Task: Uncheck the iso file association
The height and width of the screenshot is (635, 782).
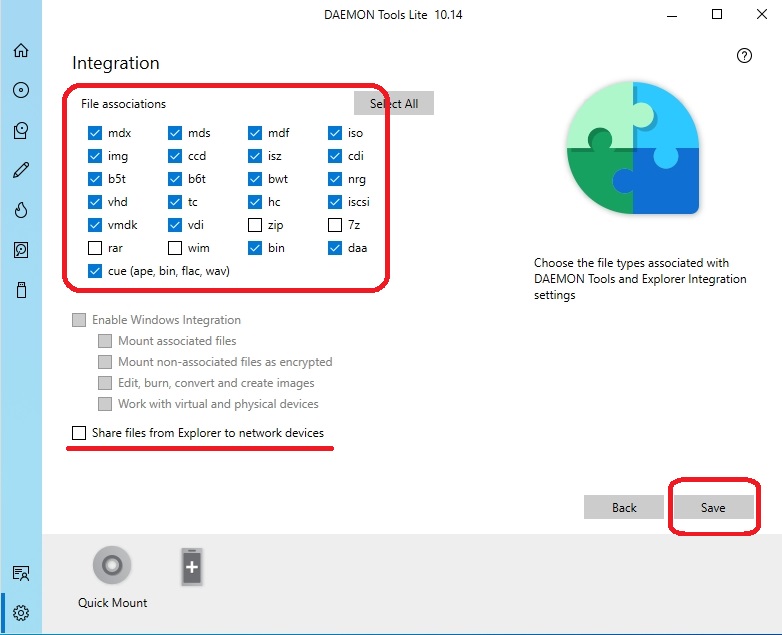Action: pyautogui.click(x=335, y=133)
